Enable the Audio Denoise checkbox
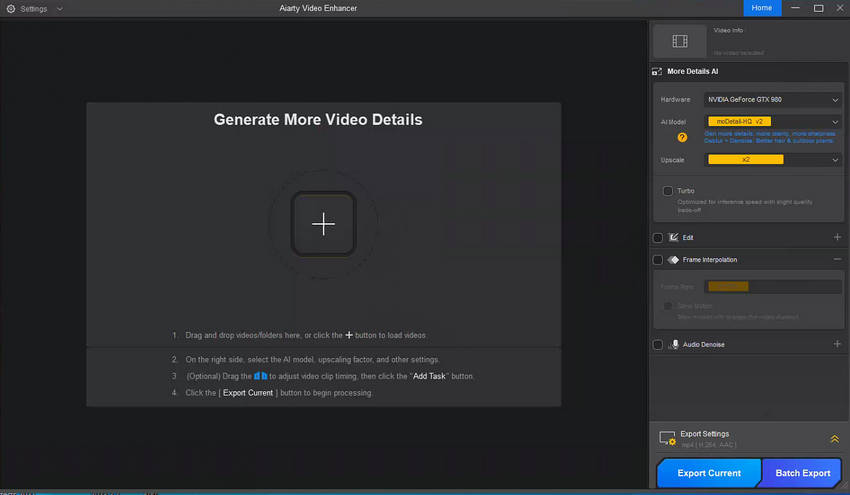850x495 pixels. (658, 344)
